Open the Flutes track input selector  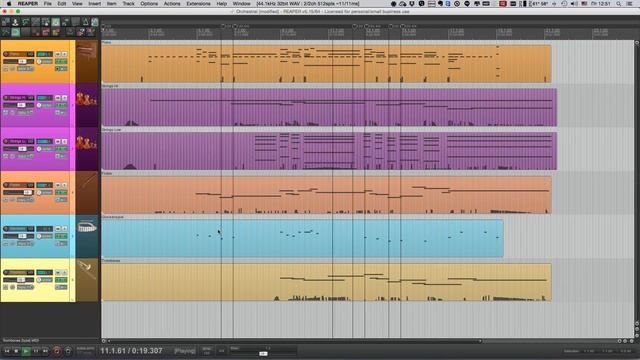[25, 200]
